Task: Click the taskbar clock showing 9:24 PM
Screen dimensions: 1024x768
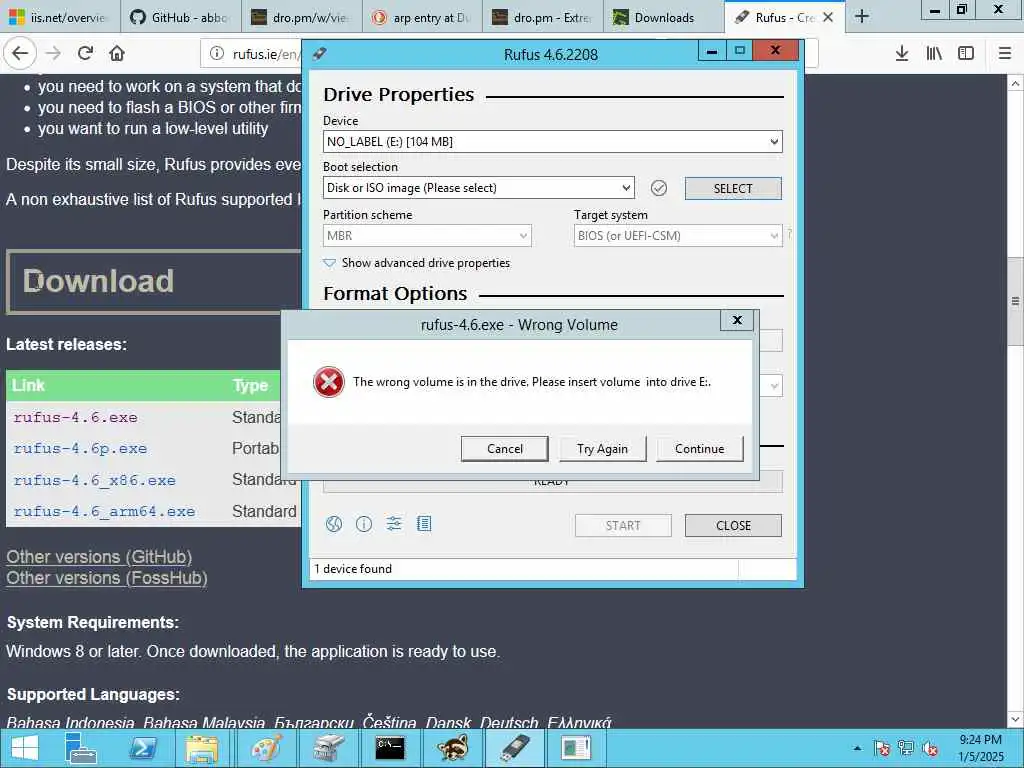Action: [x=980, y=748]
